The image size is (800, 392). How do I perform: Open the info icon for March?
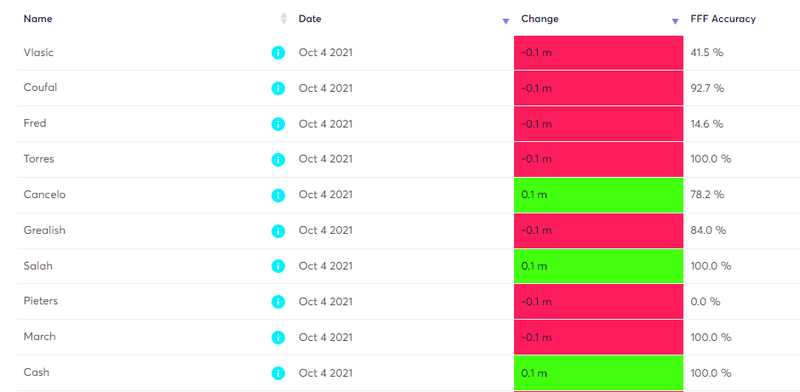click(278, 337)
